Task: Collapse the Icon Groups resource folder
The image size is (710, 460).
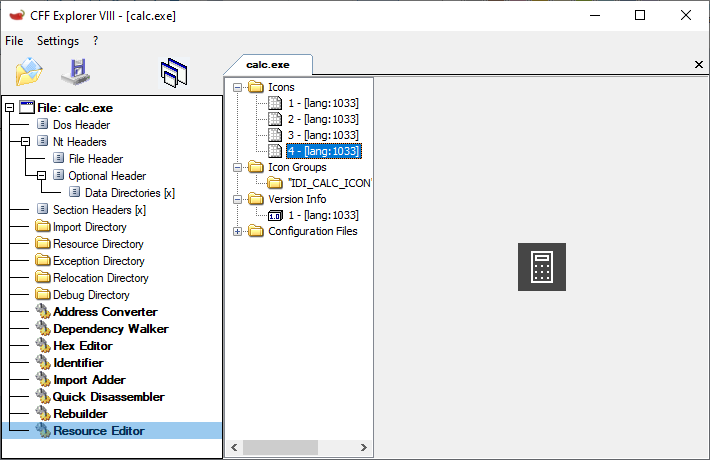Action: [237, 168]
